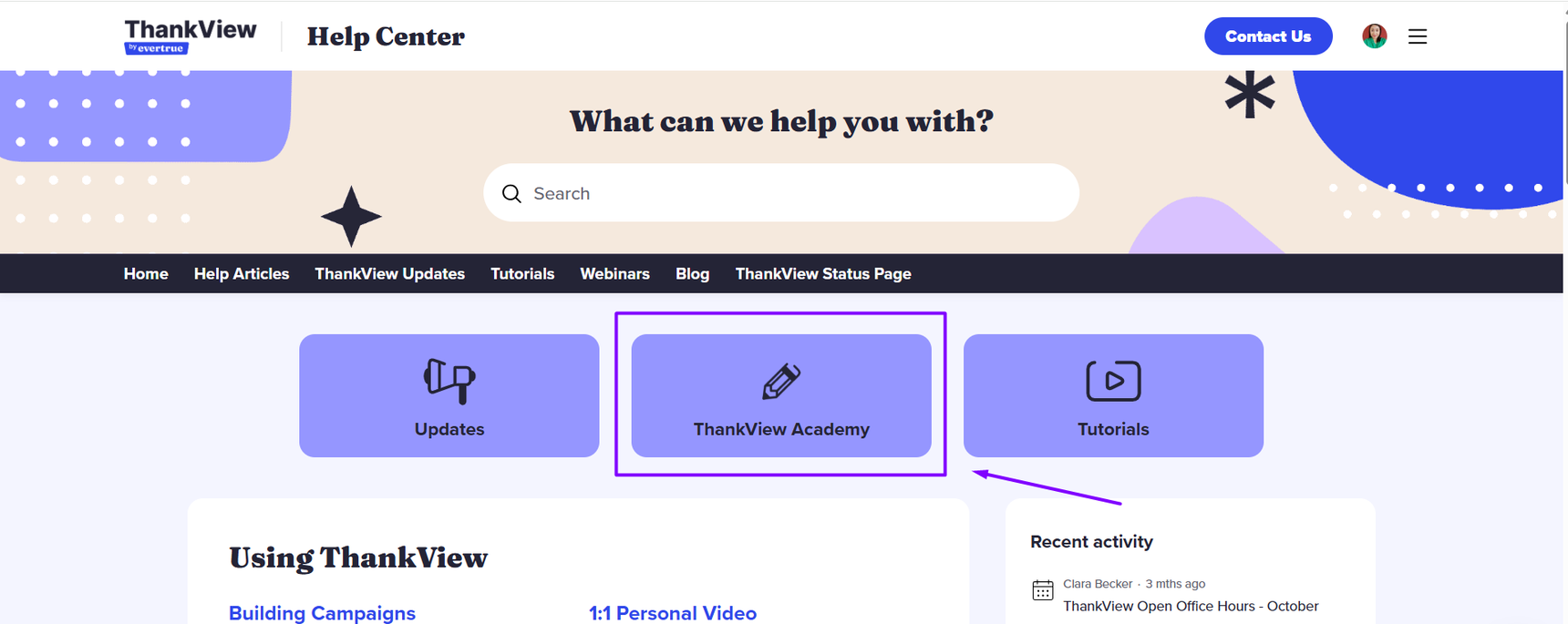Open the Blog navigation item
Image resolution: width=1568 pixels, height=624 pixels.
tap(692, 273)
